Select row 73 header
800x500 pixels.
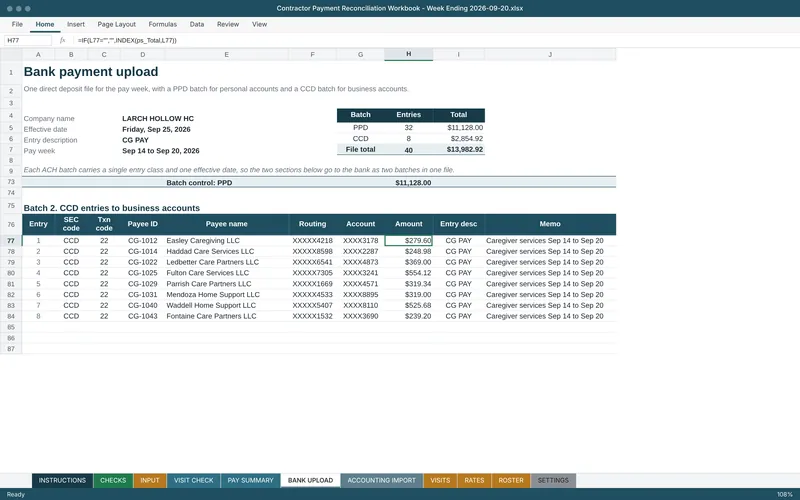11,182
